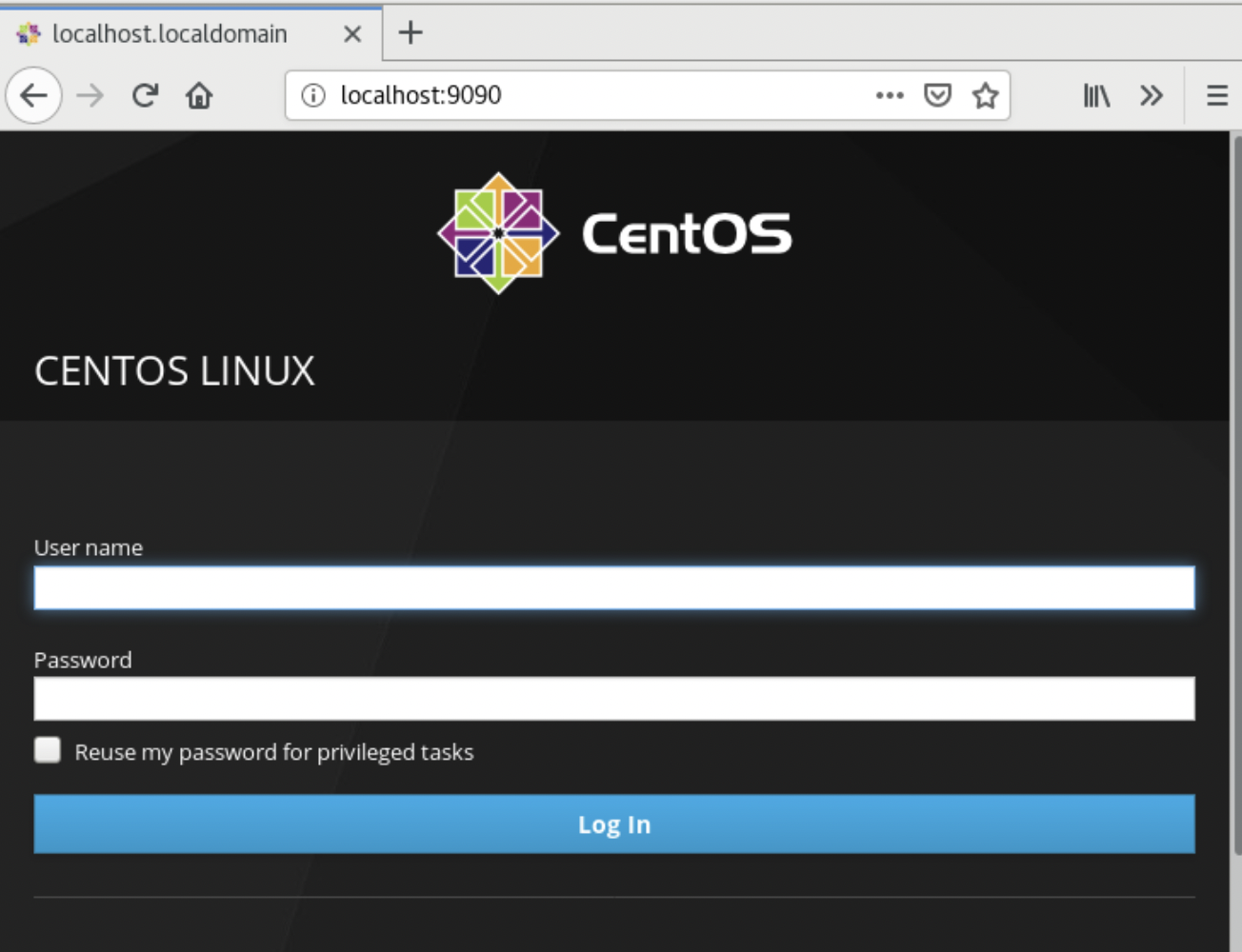The image size is (1242, 952).
Task: Reload the current page
Action: 143,95
